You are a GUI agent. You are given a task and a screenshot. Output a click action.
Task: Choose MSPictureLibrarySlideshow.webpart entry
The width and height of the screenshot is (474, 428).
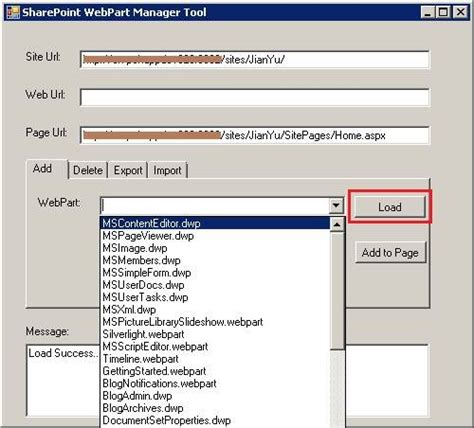[215, 322]
